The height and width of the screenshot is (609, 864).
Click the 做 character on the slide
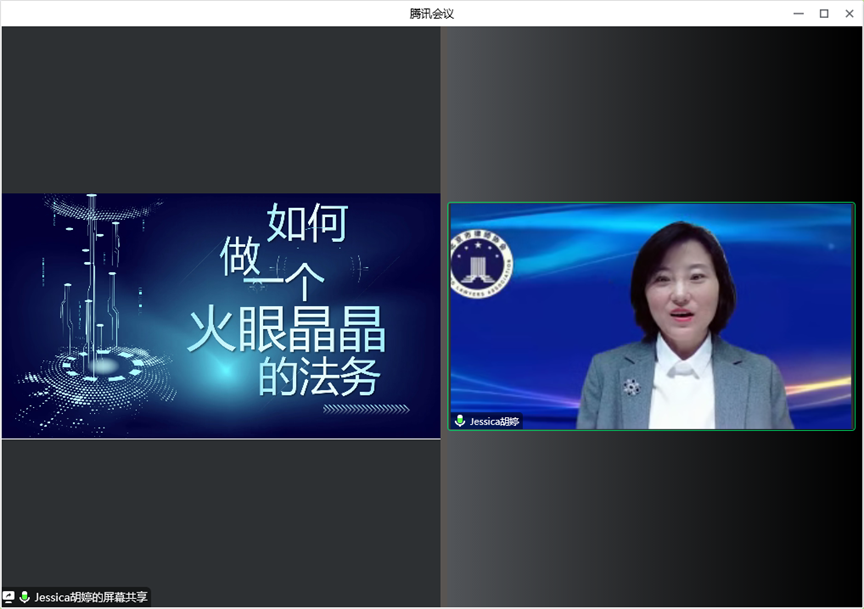(x=241, y=259)
